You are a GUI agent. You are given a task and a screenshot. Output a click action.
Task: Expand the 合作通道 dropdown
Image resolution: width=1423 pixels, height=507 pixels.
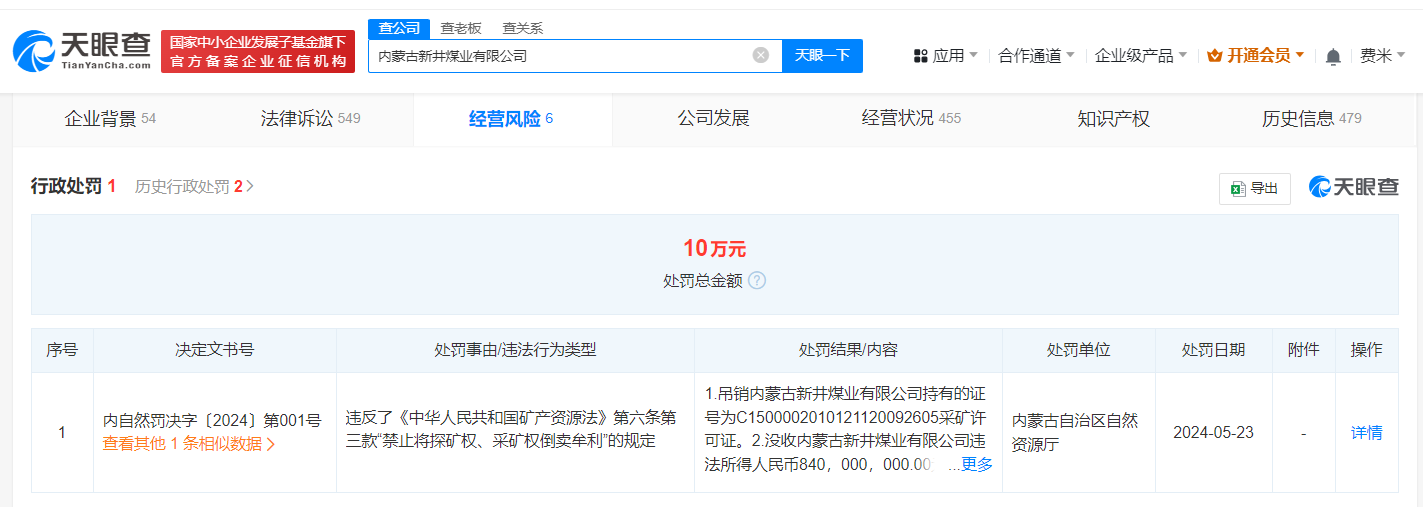[1036, 56]
